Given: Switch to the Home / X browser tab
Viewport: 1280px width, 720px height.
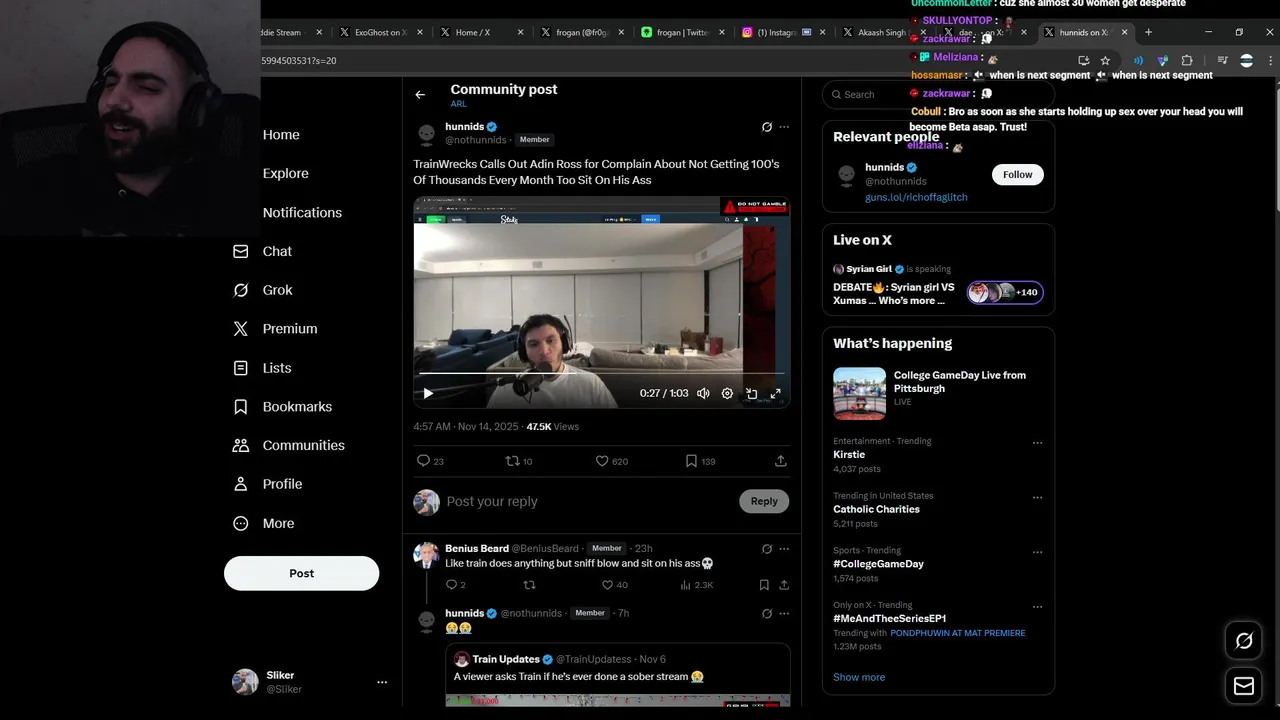Looking at the screenshot, I should [x=482, y=32].
